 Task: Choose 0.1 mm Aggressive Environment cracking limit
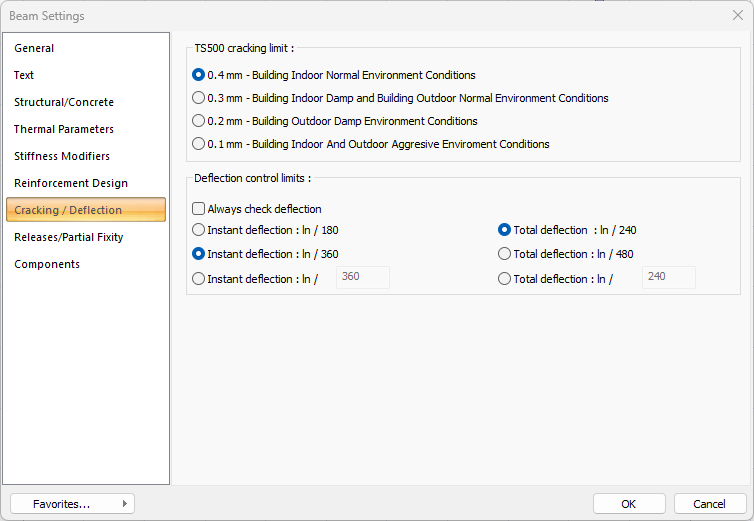[198, 144]
